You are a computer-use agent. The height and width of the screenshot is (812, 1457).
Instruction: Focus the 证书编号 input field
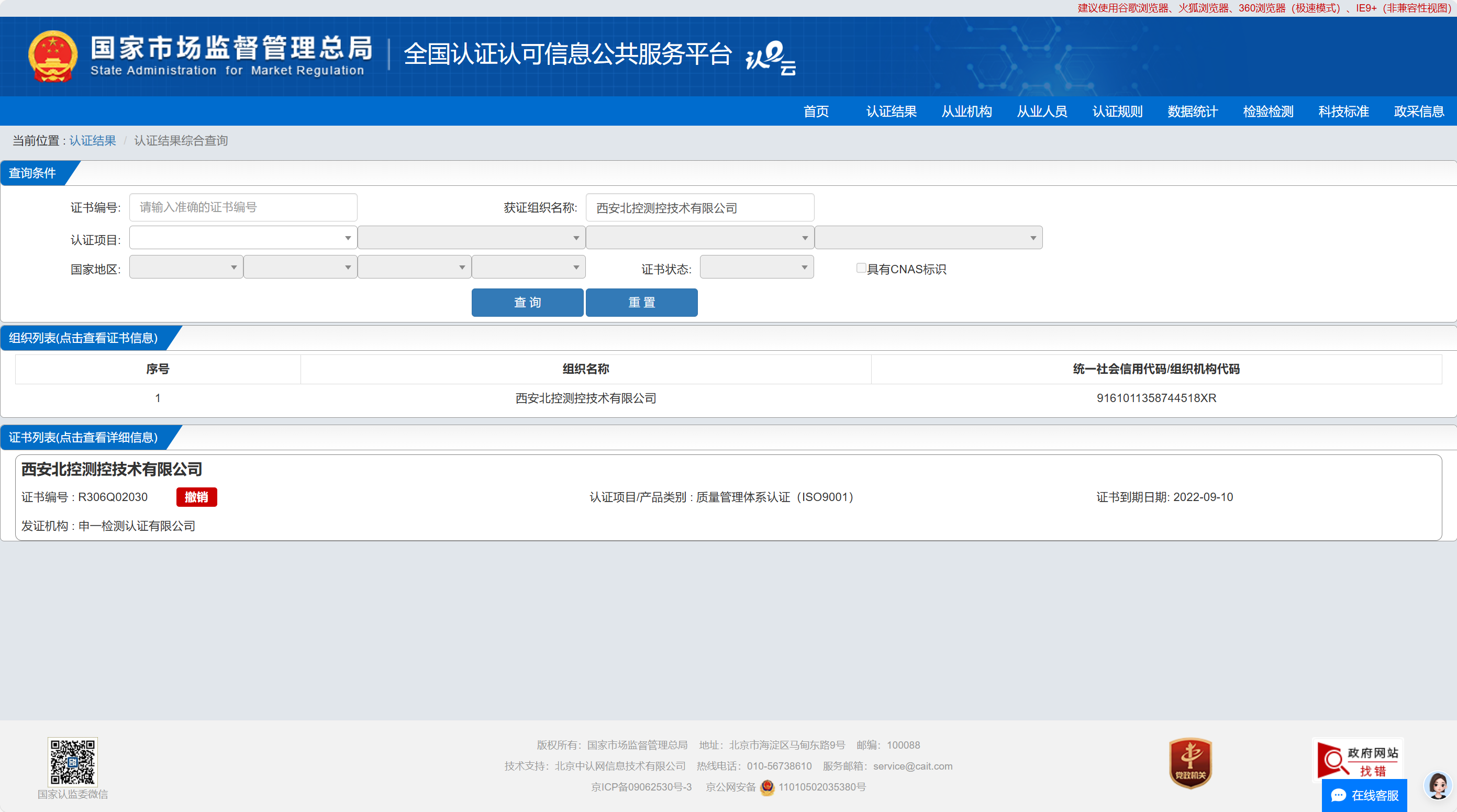(243, 207)
